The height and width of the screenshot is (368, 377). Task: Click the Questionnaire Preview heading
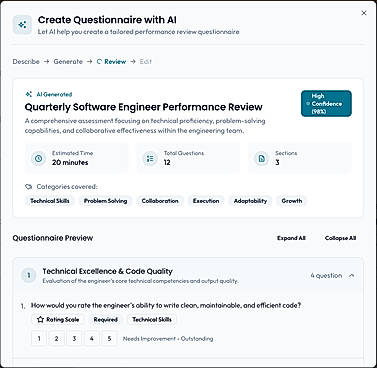click(x=53, y=238)
